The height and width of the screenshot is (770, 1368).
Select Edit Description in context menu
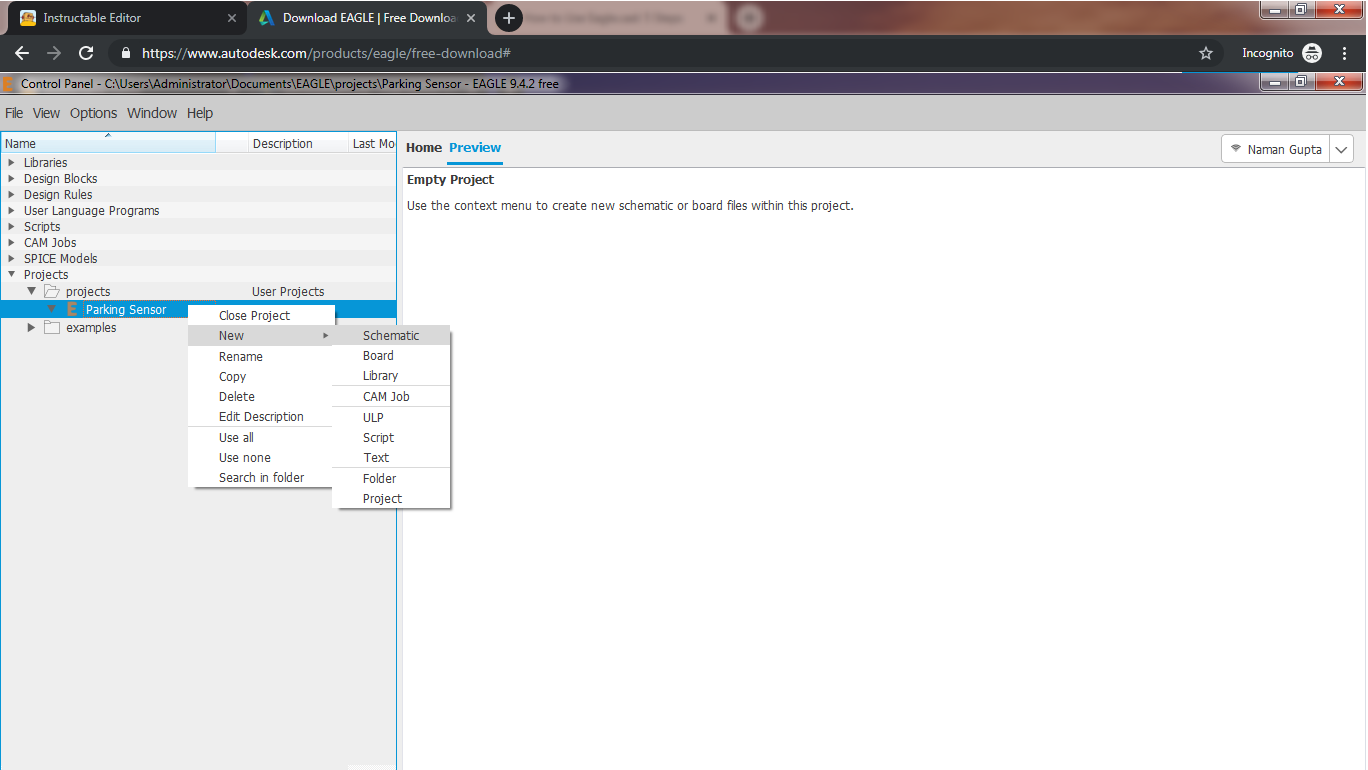(x=261, y=417)
